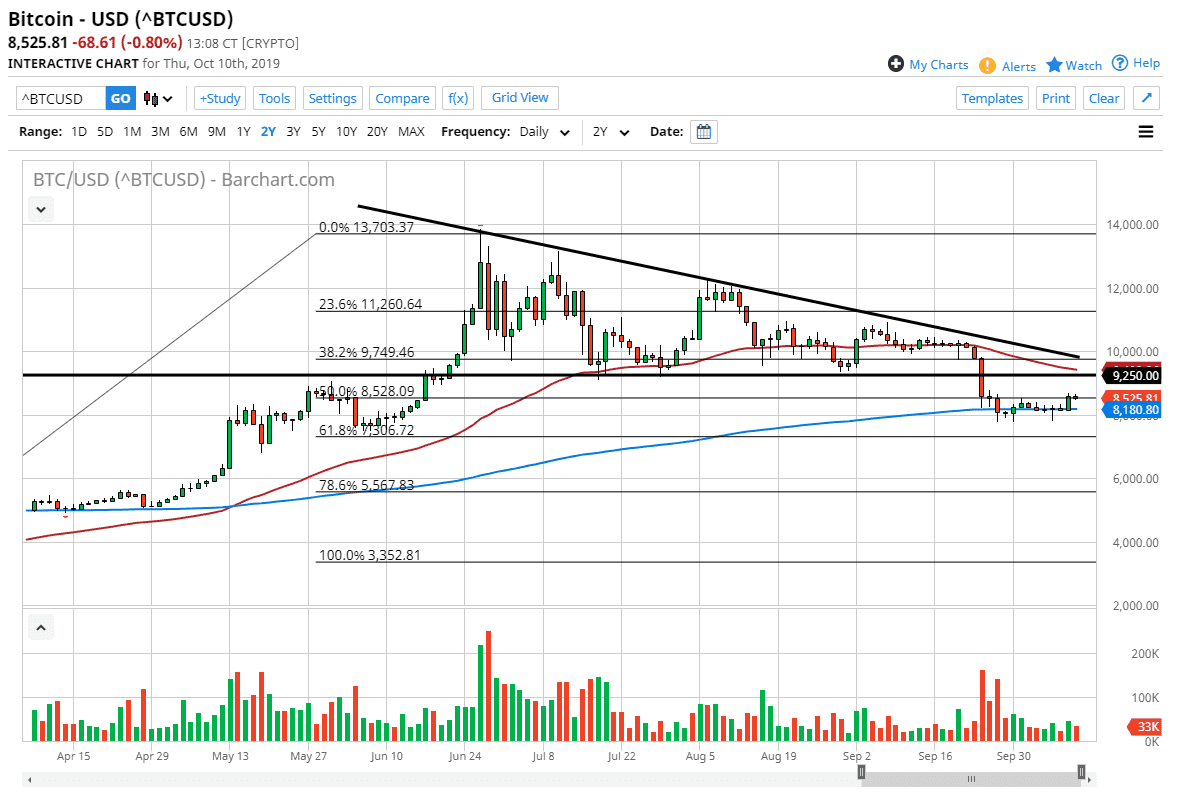Expand chart with the pop-out arrow icon
The image size is (1181, 792).
1145,98
